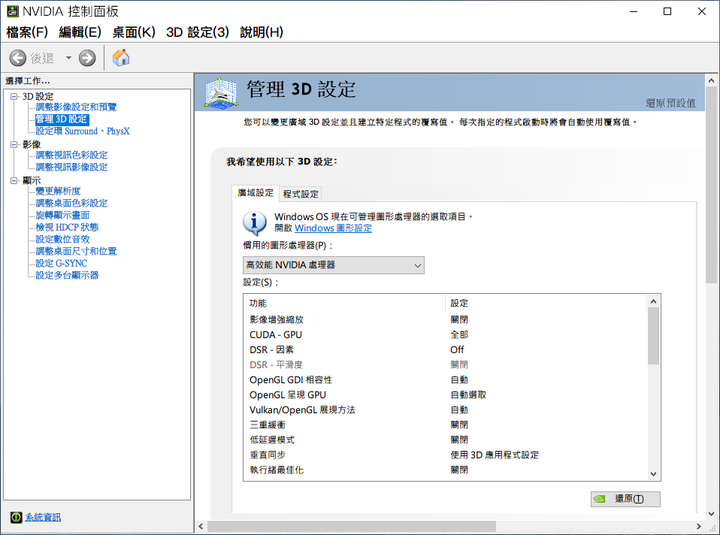Open 變更解析度 page

click(58, 191)
